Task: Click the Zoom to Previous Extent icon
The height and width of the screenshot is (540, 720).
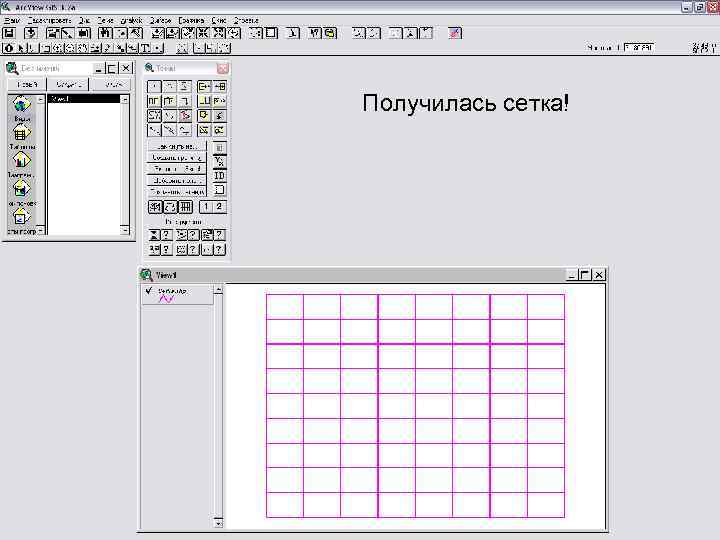Action: pyautogui.click(x=234, y=33)
